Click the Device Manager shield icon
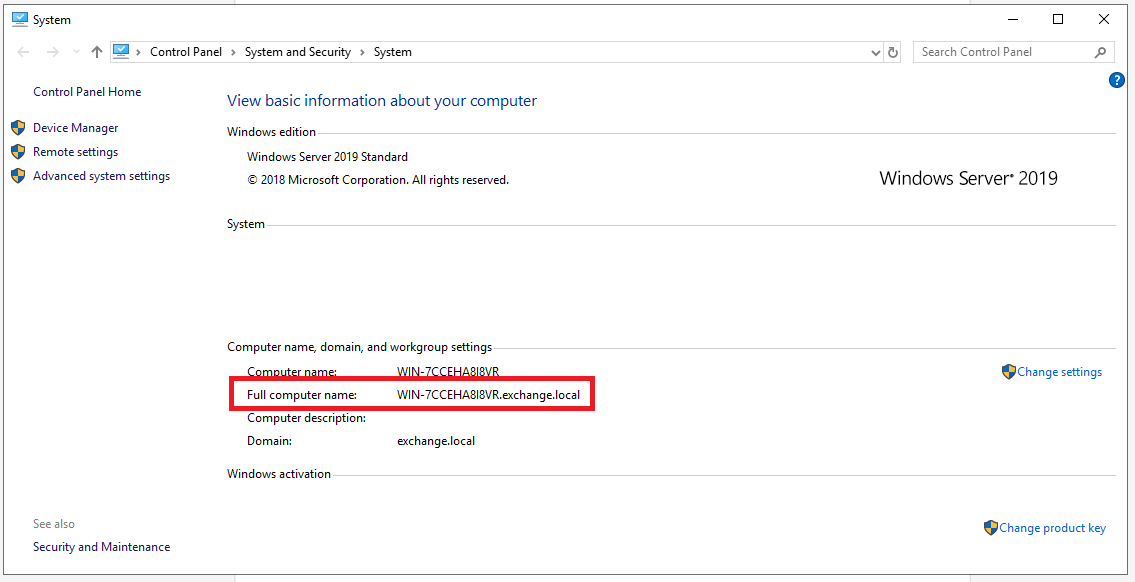 coord(19,128)
